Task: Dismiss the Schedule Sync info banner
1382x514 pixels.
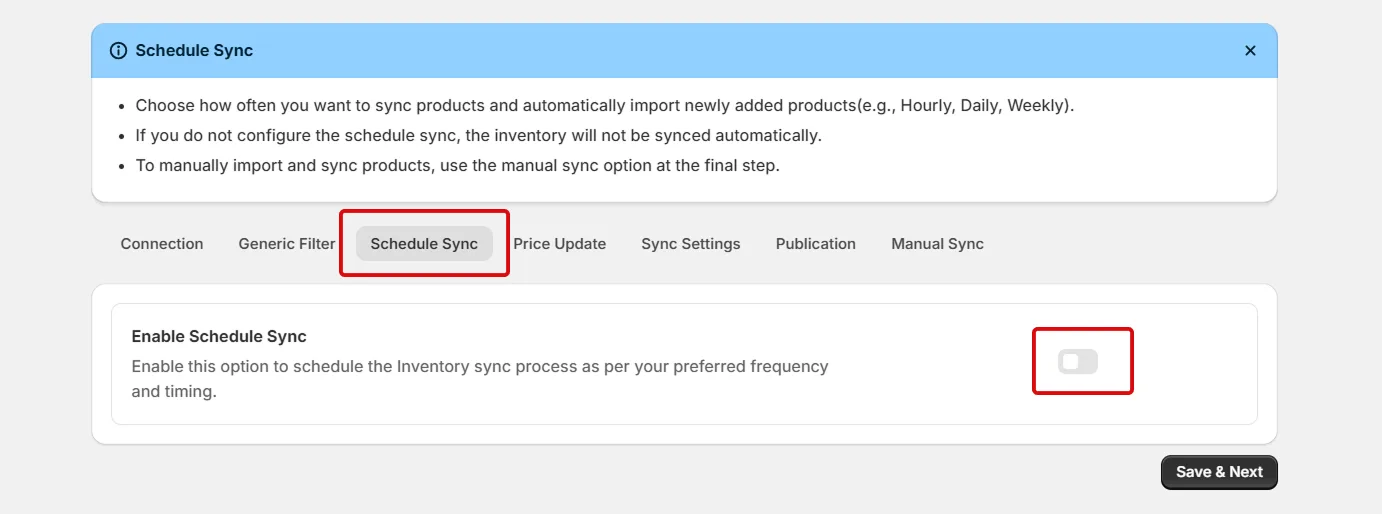Action: [1250, 50]
